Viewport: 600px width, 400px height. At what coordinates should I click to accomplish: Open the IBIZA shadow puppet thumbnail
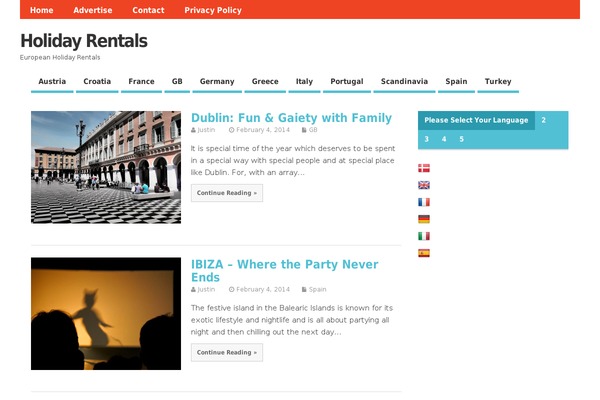pos(106,313)
